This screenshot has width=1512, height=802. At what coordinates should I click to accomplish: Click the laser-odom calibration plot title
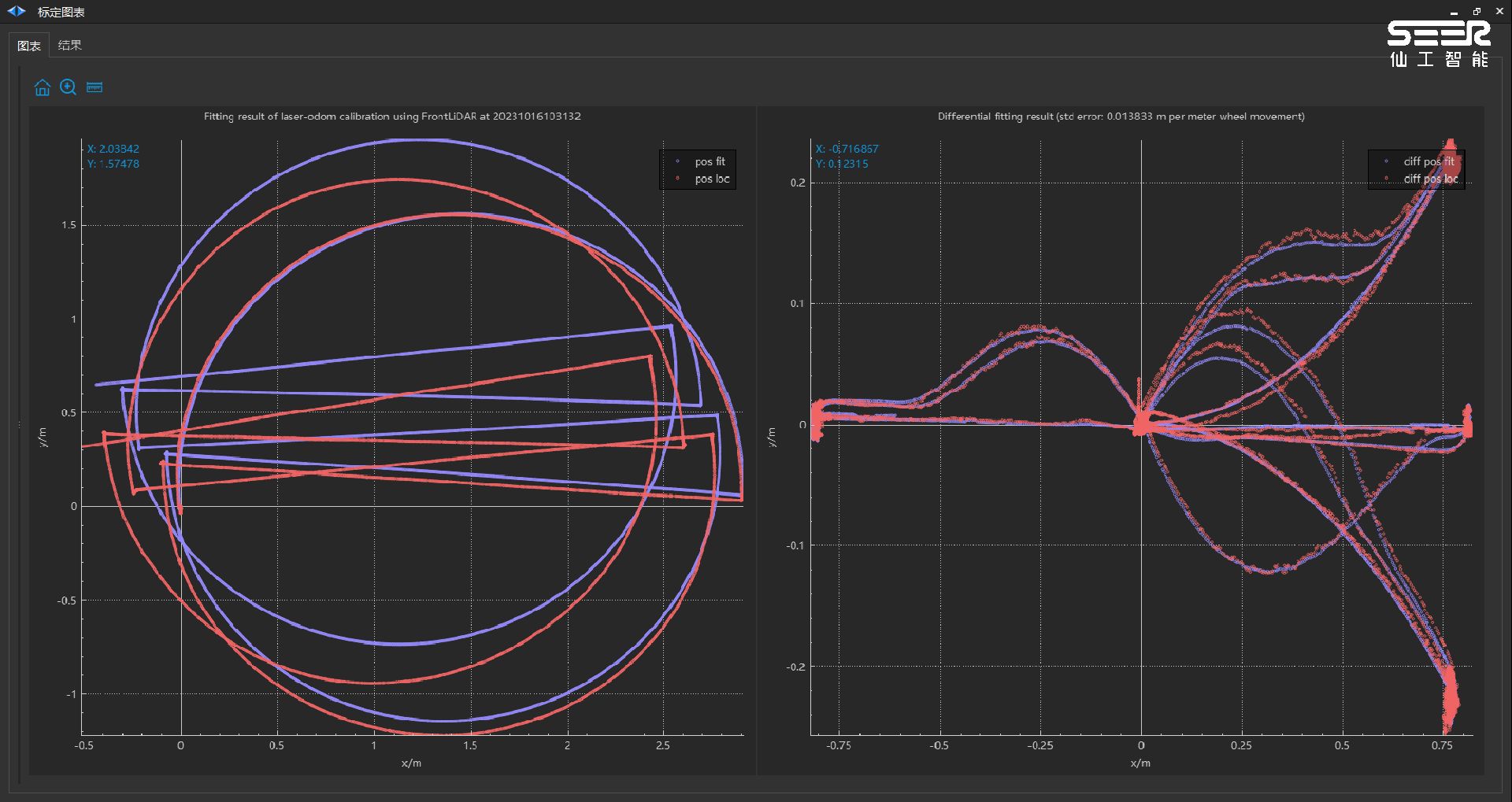tap(392, 116)
